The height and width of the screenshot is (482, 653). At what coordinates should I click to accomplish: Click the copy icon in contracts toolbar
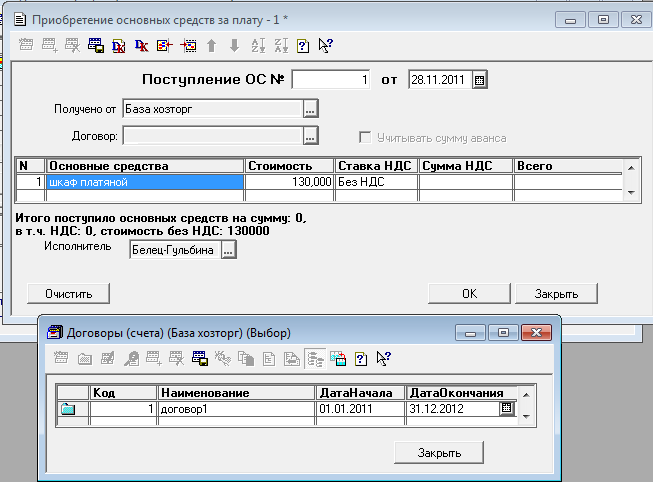[246, 358]
